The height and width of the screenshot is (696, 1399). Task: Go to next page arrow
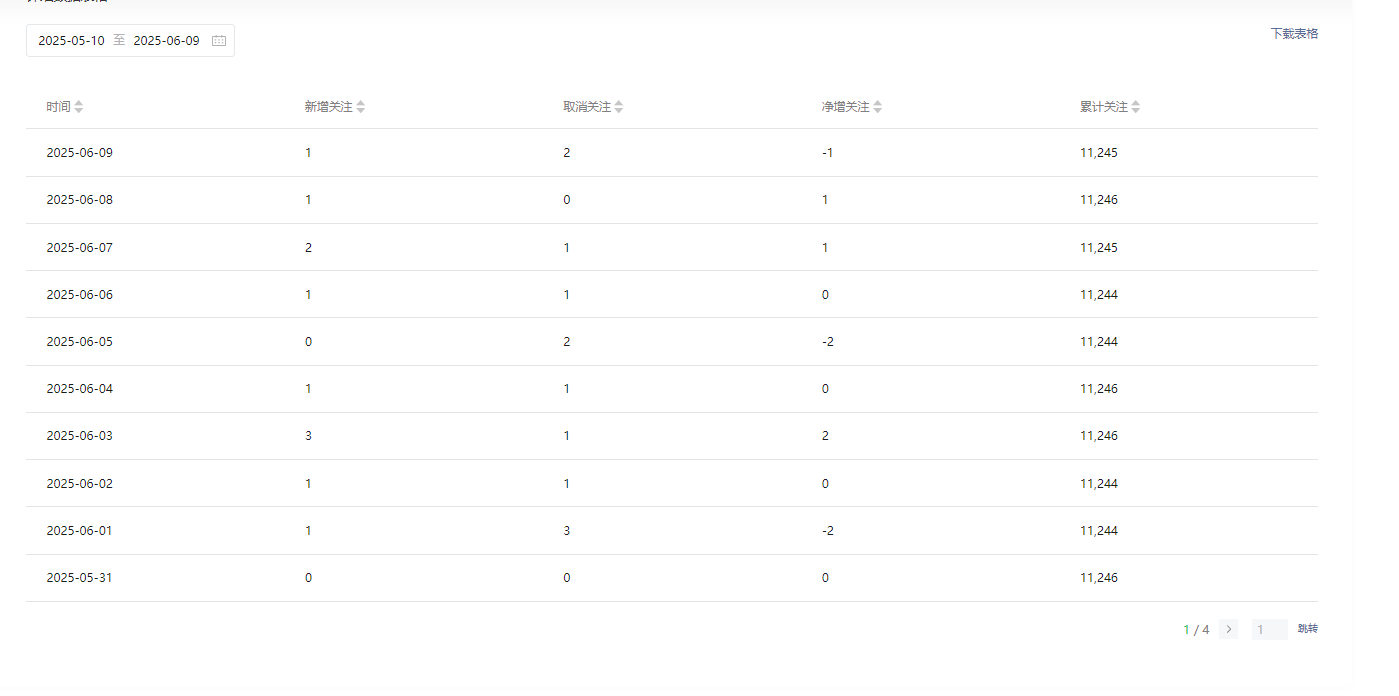tap(1228, 629)
